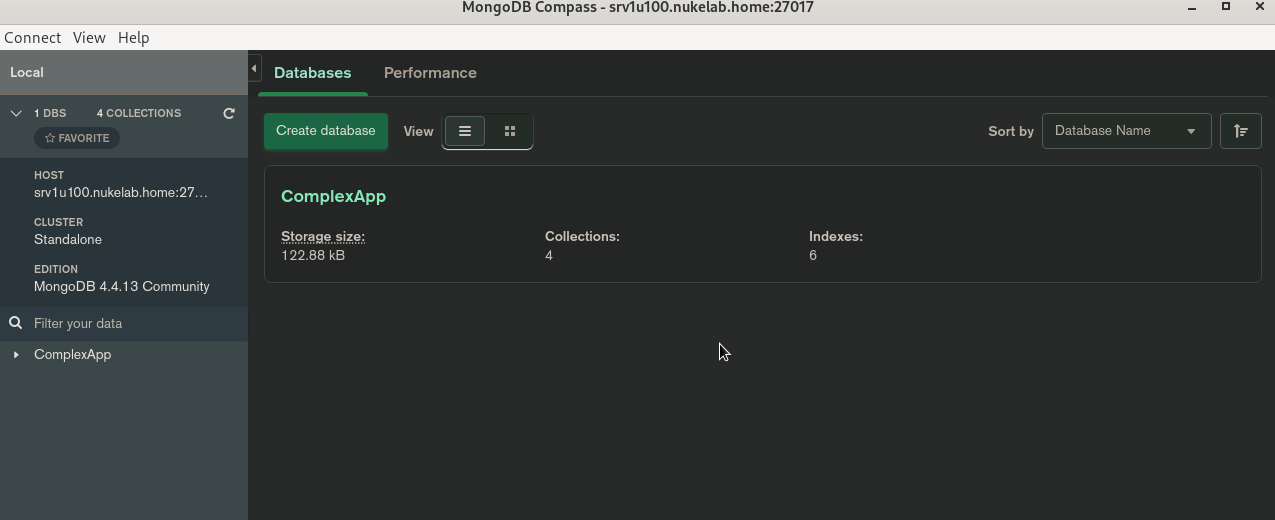
Task: Expand the ComplexApp tree node arrow
Action: [x=16, y=355]
